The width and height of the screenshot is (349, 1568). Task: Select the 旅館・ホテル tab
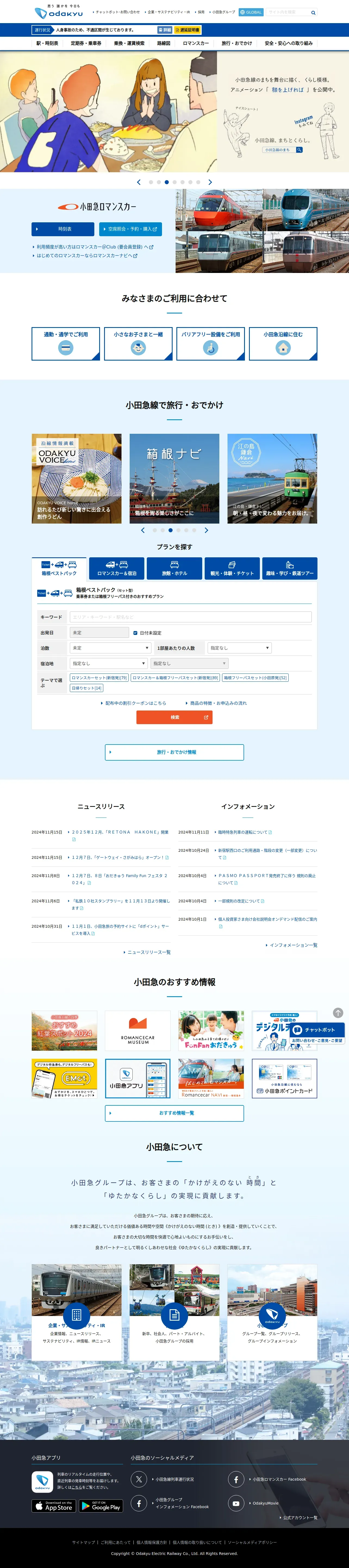174,568
